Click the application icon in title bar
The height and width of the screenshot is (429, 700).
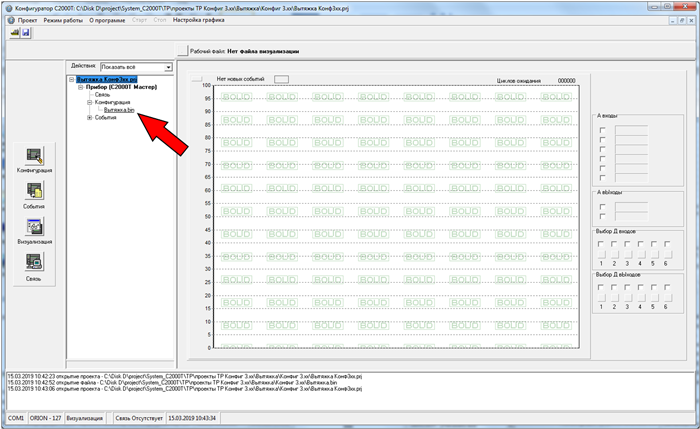click(7, 7)
